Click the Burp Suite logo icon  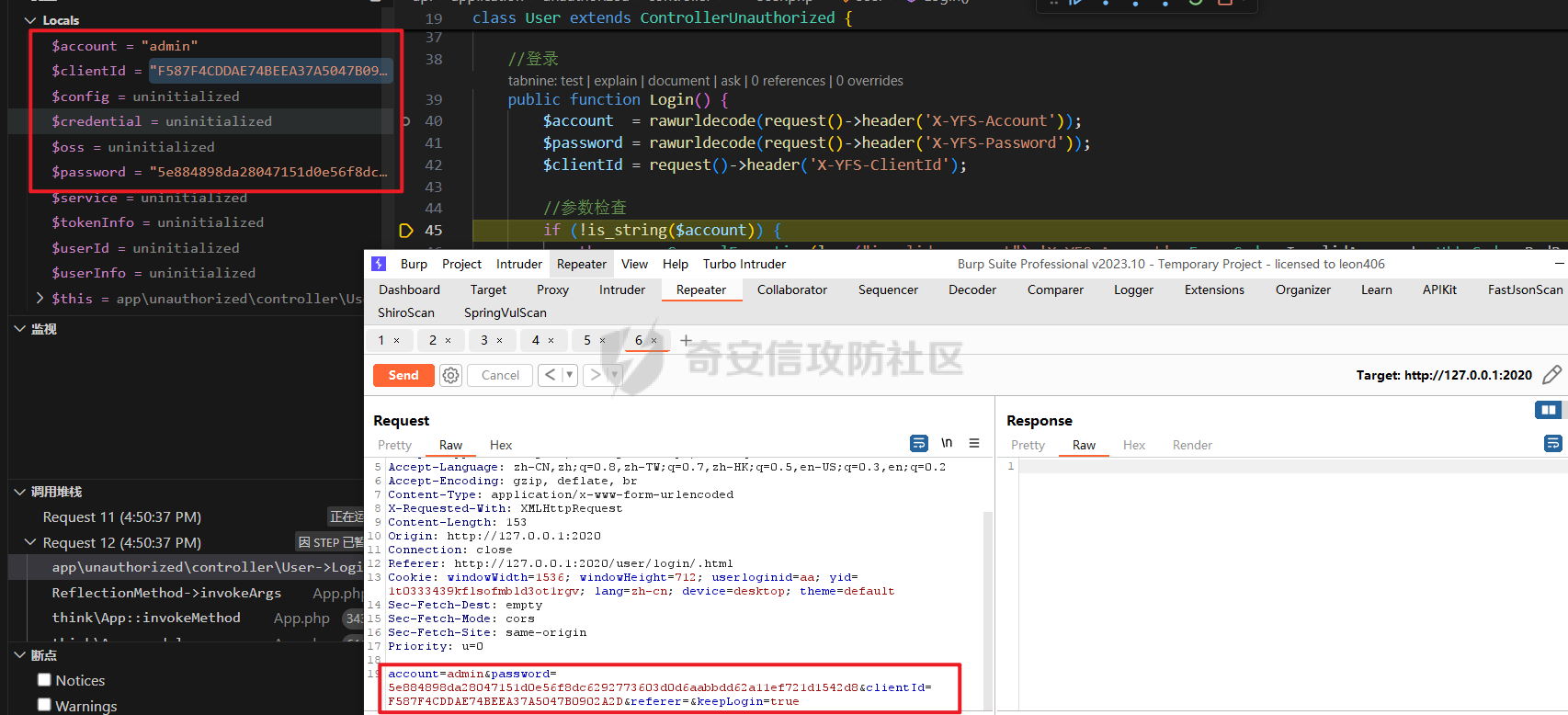coord(379,264)
